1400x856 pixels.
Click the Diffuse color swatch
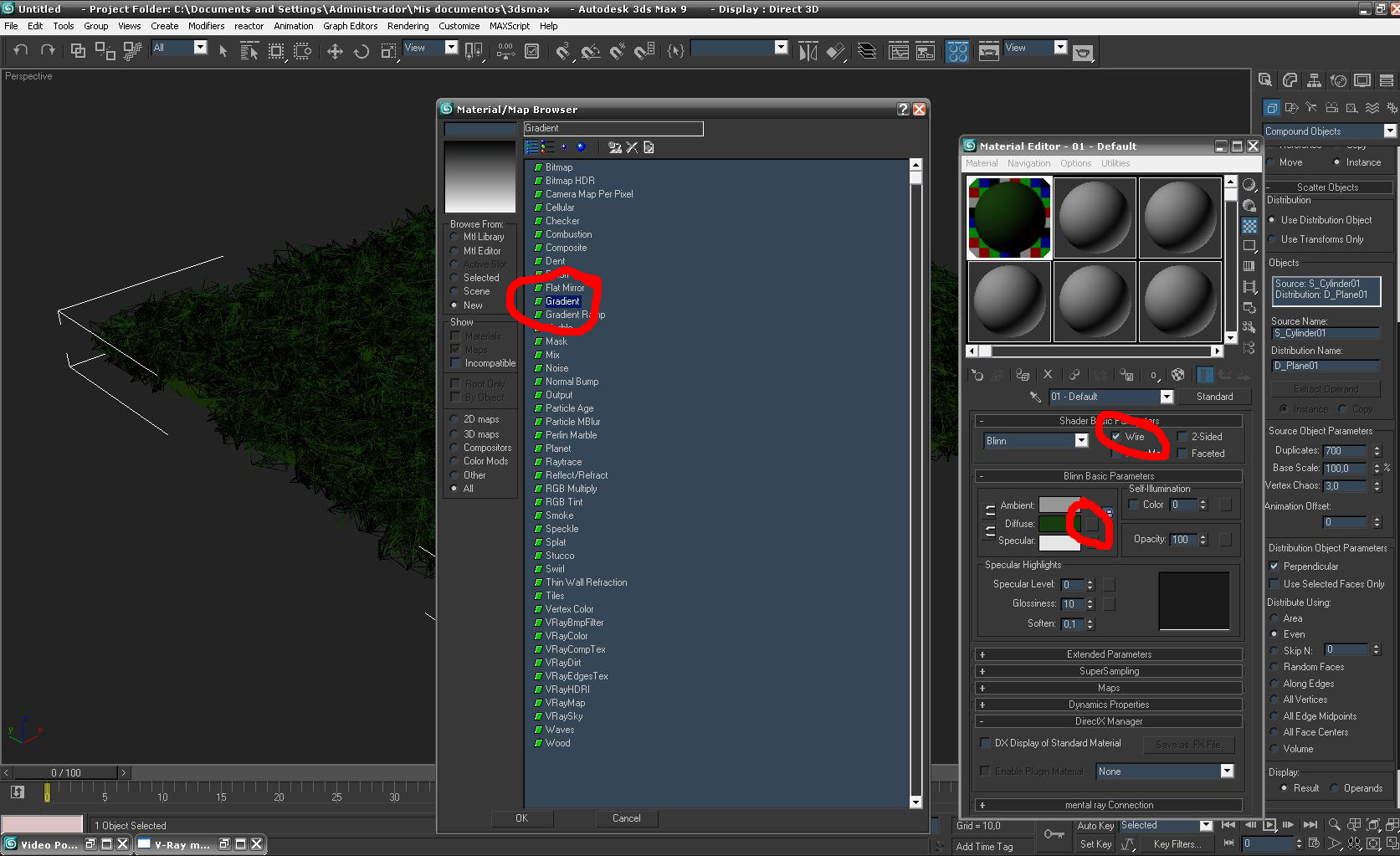pyautogui.click(x=1059, y=524)
